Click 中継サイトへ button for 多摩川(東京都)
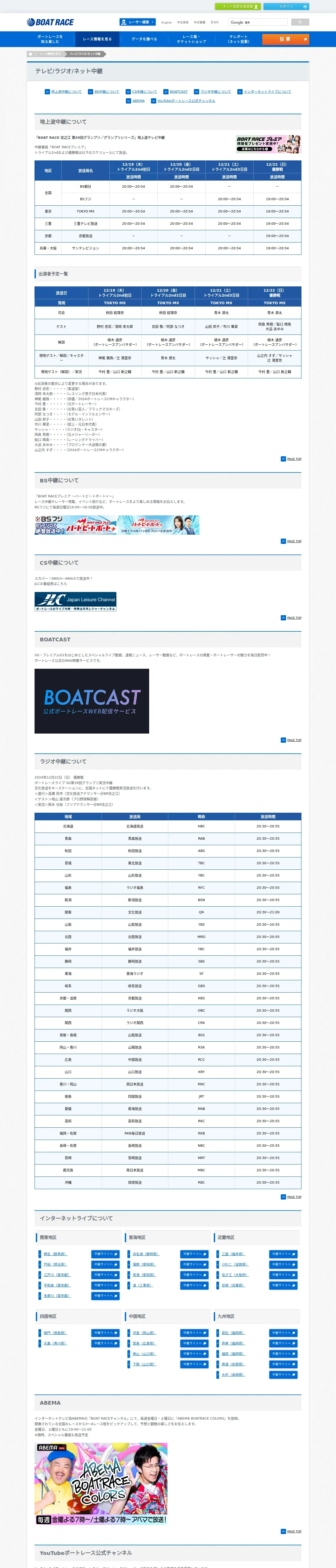 pyautogui.click(x=105, y=1295)
